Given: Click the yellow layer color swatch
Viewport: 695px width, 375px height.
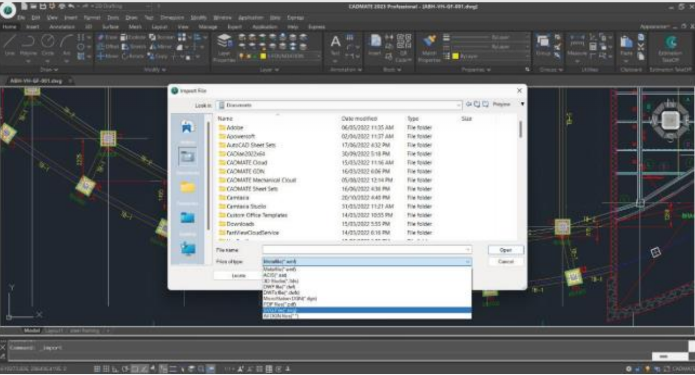Looking at the screenshot, I should pyautogui.click(x=263, y=56).
